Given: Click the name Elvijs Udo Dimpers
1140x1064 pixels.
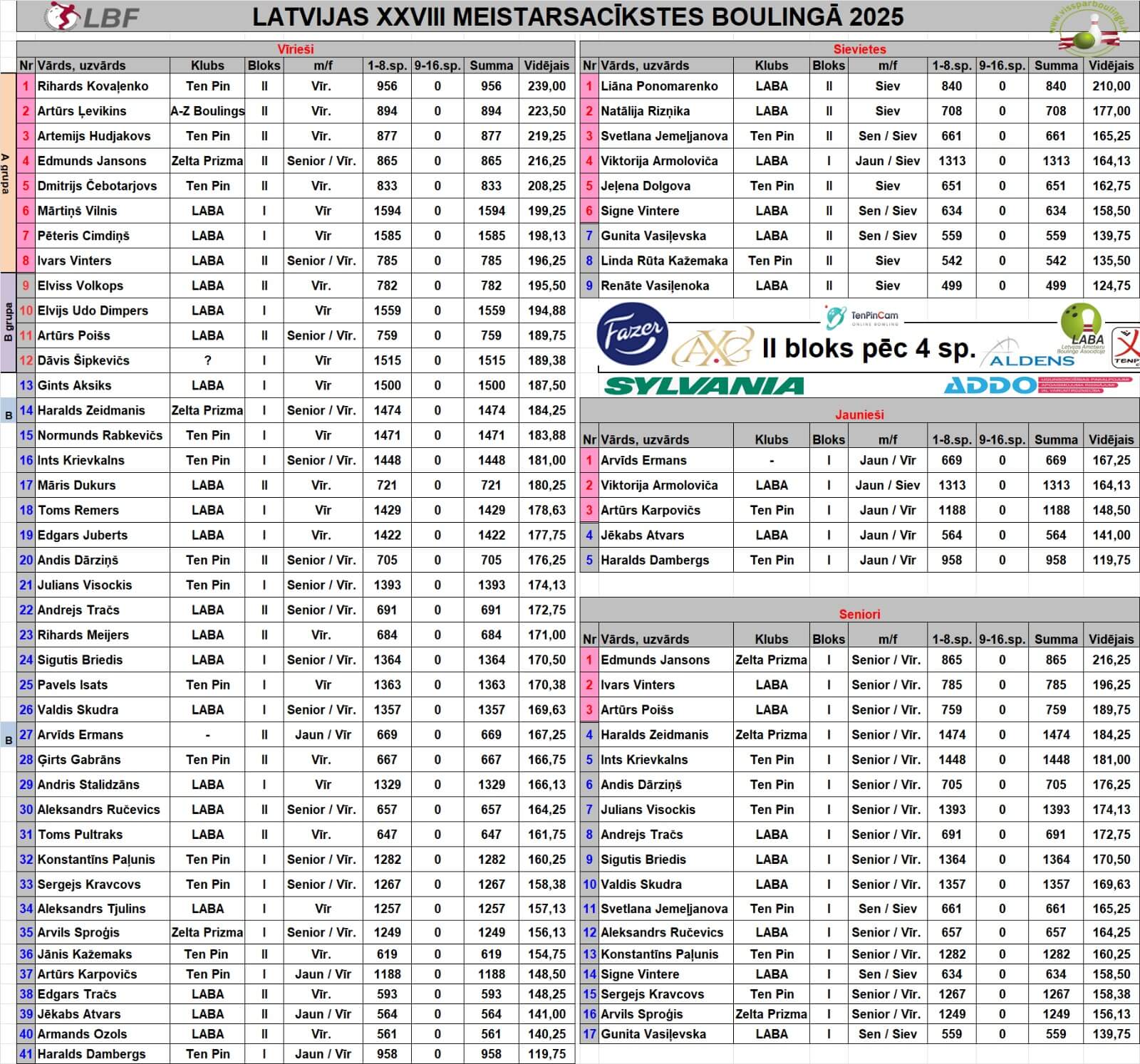Looking at the screenshot, I should (x=93, y=311).
